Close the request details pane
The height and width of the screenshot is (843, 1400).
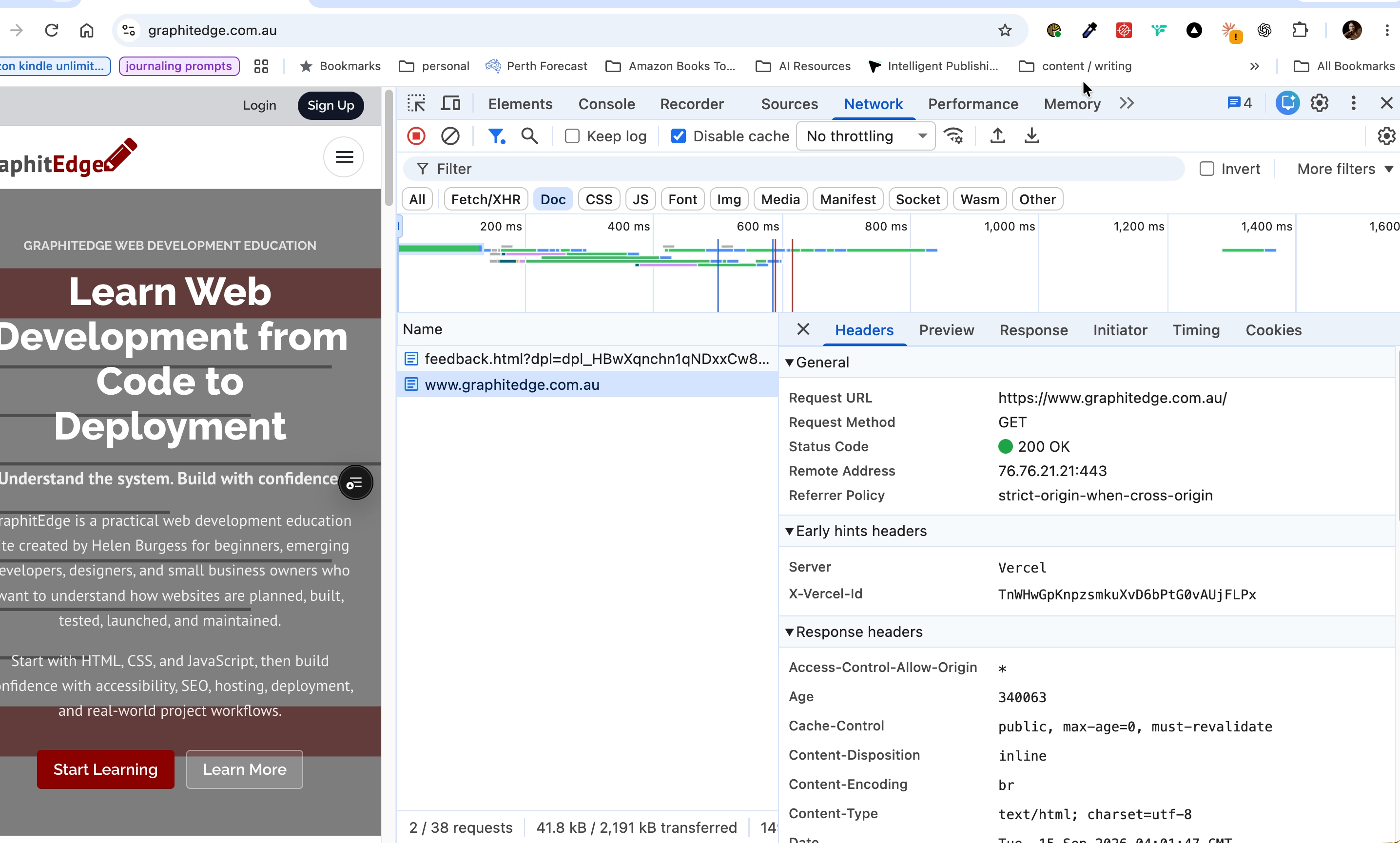(x=803, y=329)
